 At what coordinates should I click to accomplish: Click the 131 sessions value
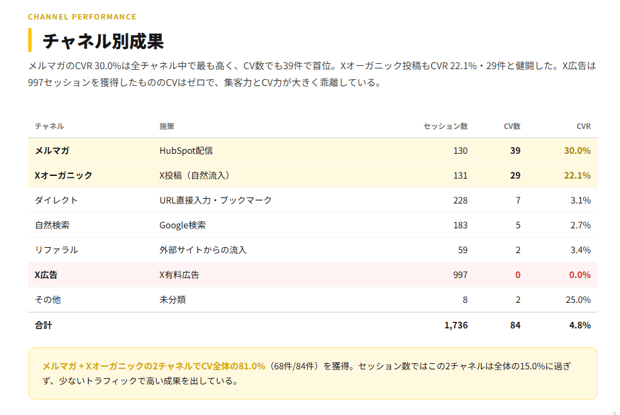pyautogui.click(x=460, y=175)
